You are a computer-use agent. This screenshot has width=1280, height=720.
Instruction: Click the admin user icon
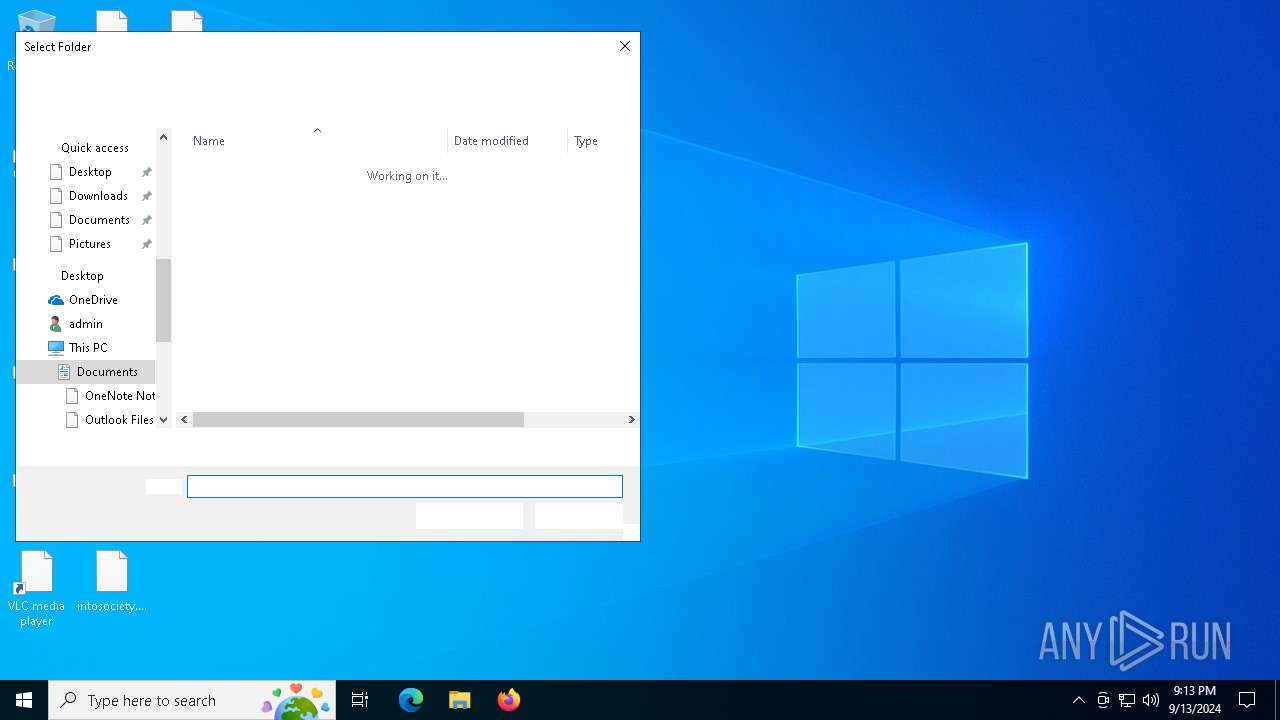[56, 324]
